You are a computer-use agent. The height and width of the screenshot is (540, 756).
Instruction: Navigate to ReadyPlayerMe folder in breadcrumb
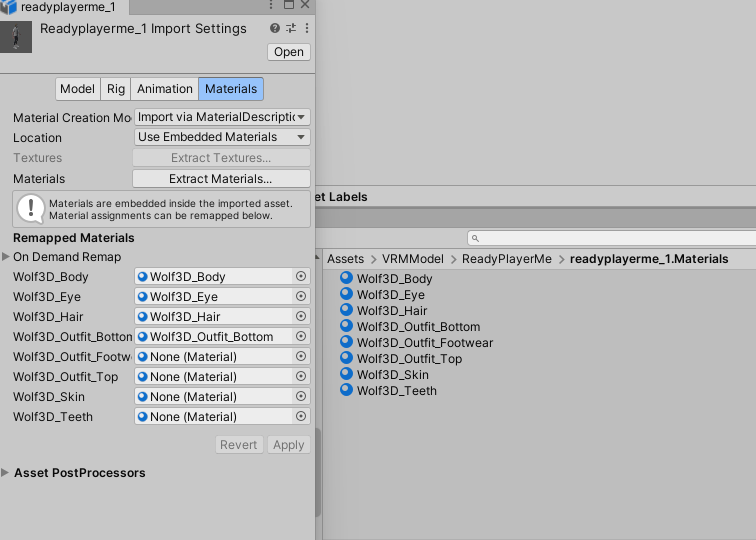[x=507, y=259]
